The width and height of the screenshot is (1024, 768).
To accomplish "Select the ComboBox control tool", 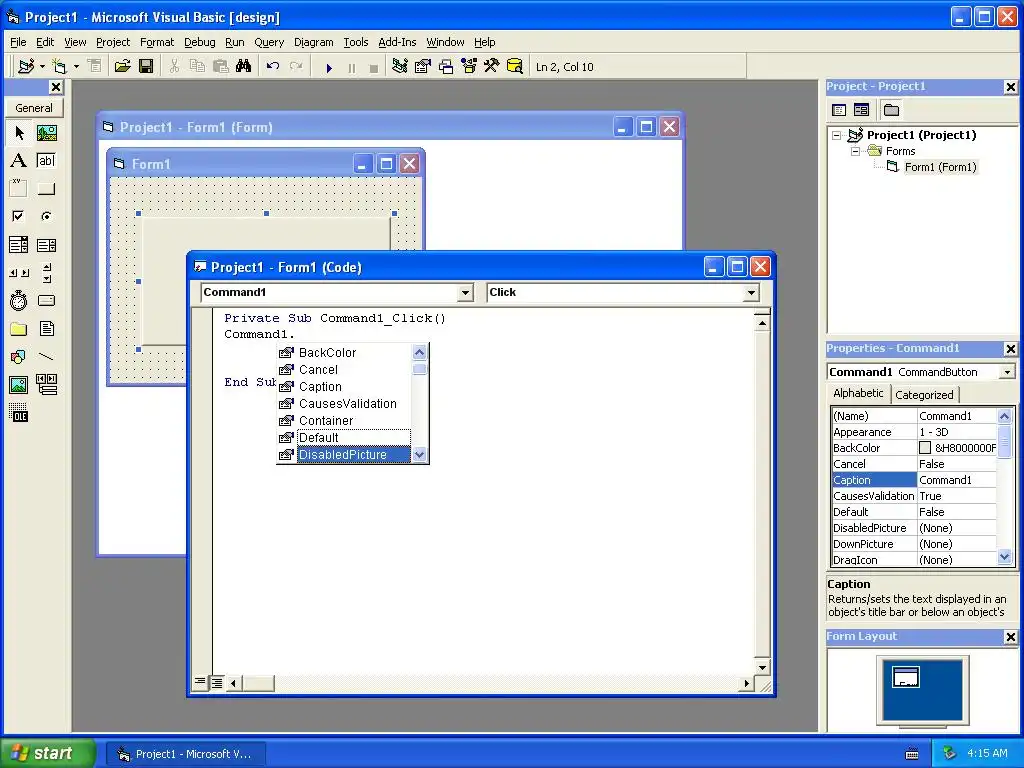I will click(x=19, y=245).
